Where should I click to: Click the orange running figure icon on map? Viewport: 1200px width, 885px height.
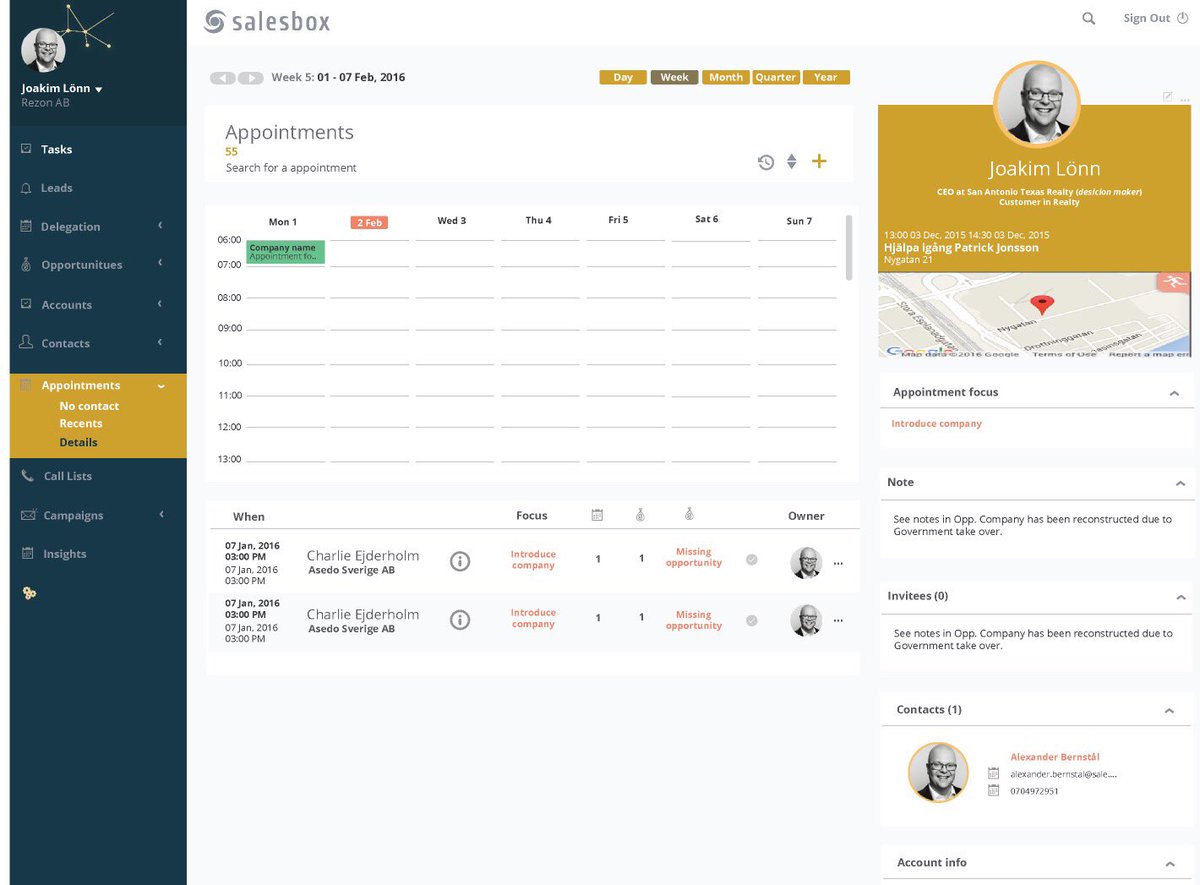click(x=1173, y=283)
